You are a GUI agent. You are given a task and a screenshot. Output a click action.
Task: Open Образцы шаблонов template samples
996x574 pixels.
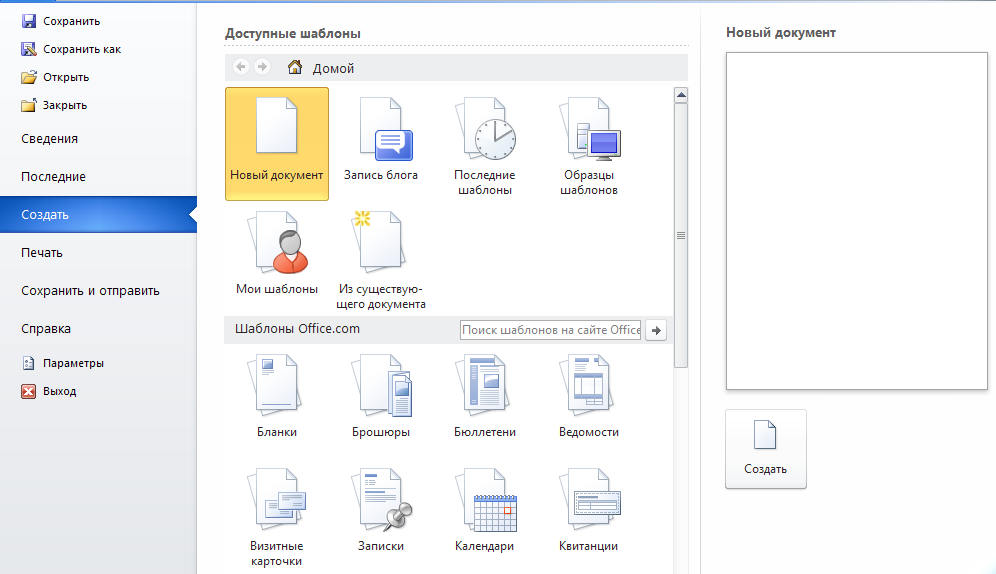click(x=589, y=146)
